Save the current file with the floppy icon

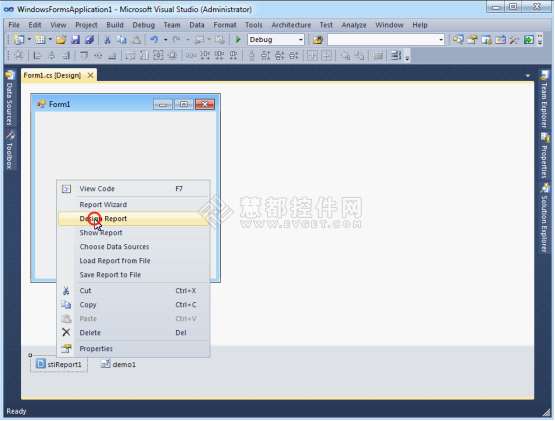pyautogui.click(x=75, y=40)
